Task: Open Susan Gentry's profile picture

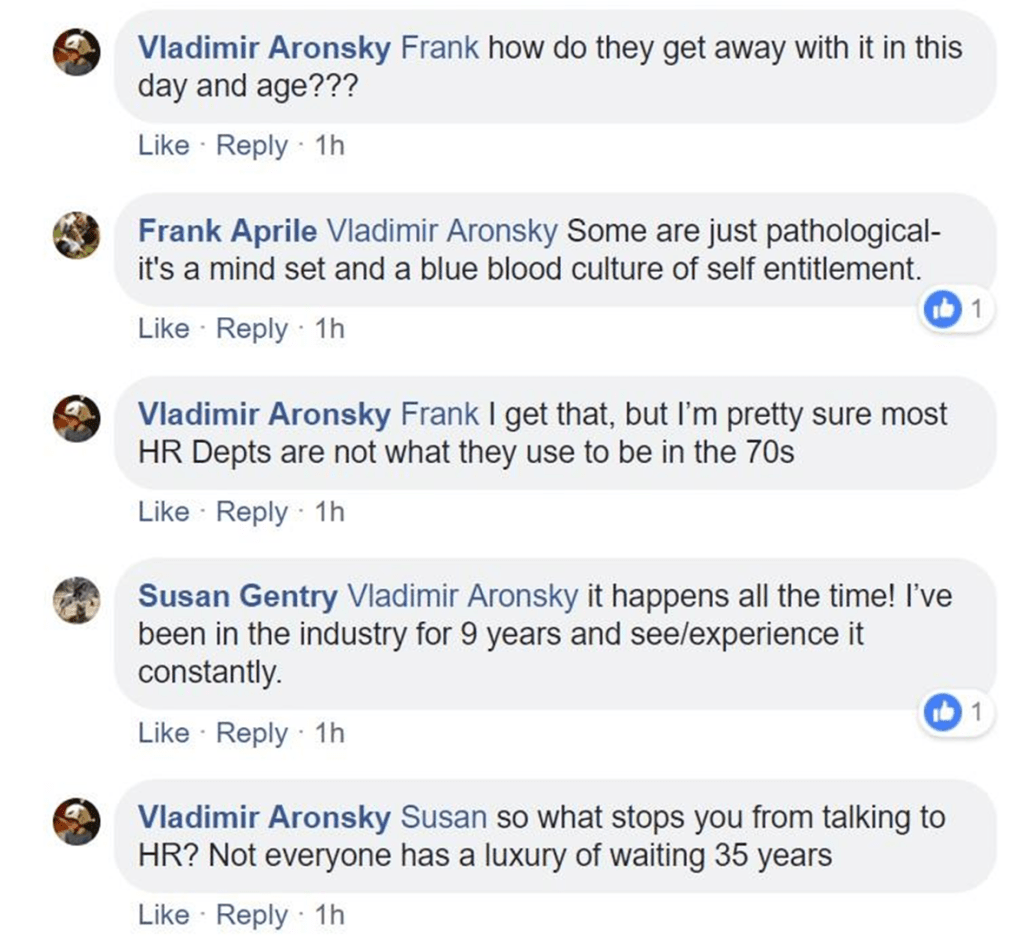Action: click(x=76, y=600)
